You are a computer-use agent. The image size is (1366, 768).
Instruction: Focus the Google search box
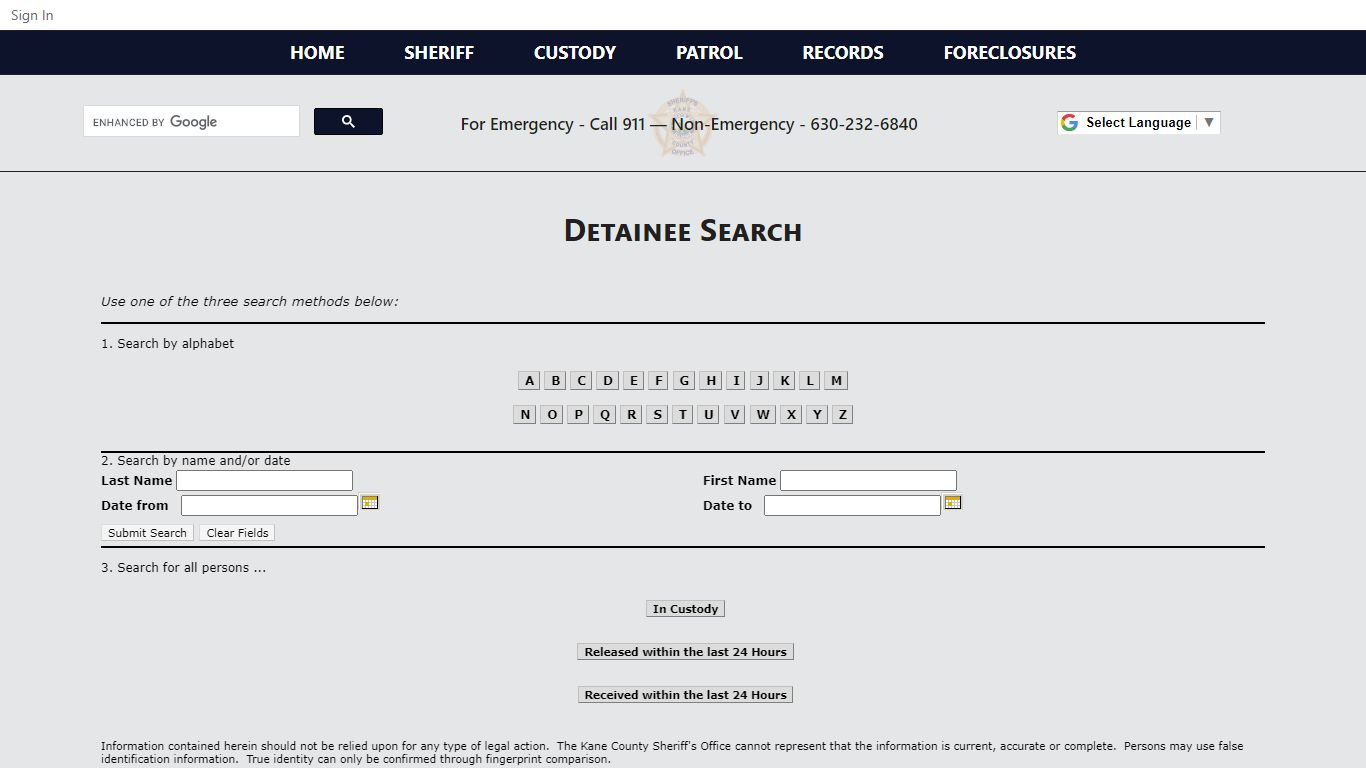tap(192, 122)
